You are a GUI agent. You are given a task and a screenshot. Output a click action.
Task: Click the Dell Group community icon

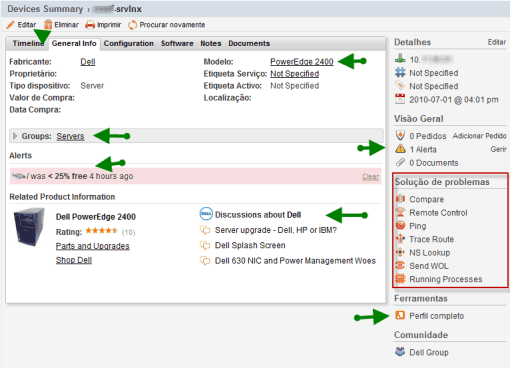400,352
